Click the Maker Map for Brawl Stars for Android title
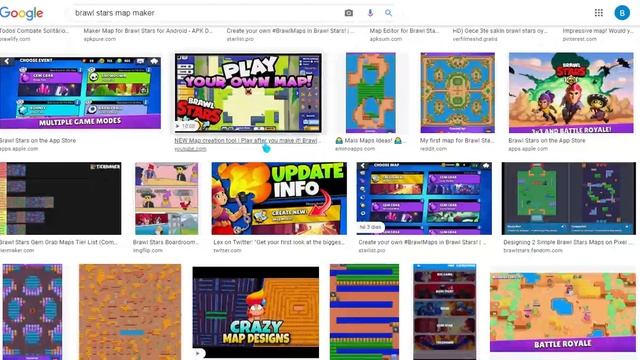The image size is (640, 360). (148, 31)
